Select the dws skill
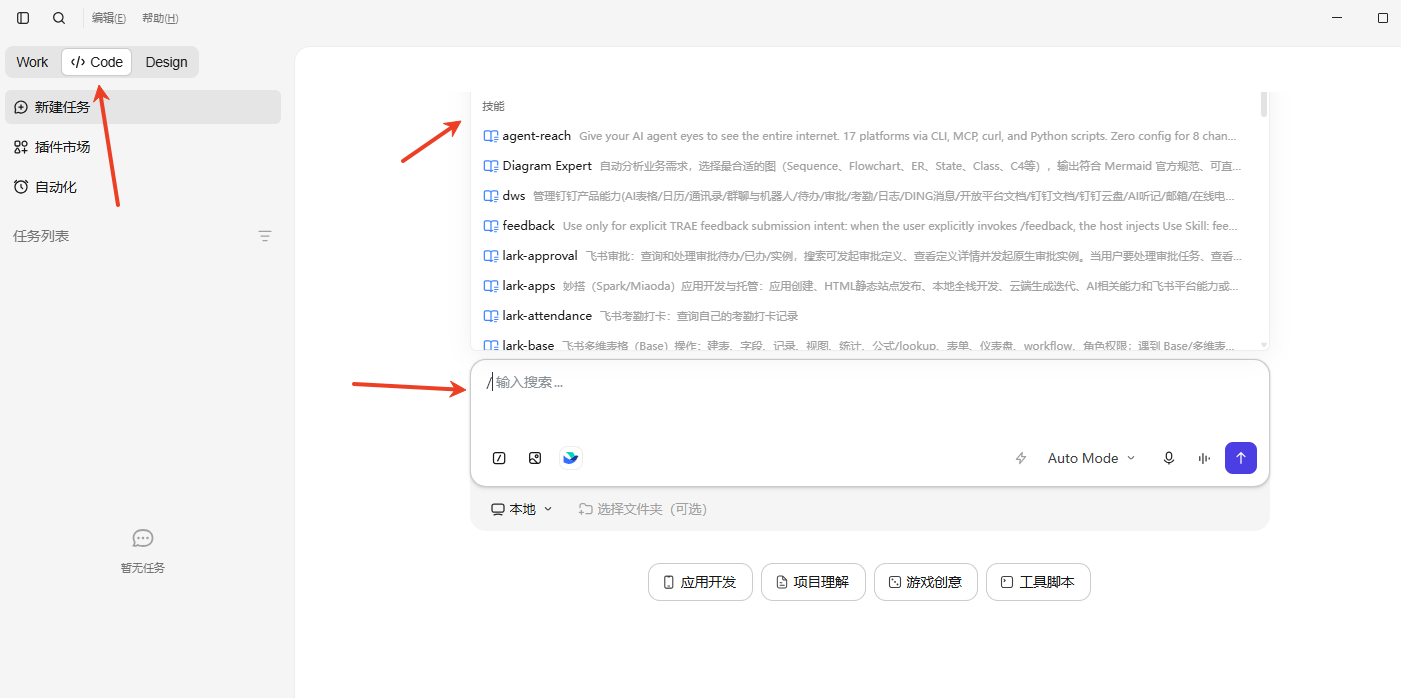Viewport: 1401px width, 698px height. click(865, 196)
